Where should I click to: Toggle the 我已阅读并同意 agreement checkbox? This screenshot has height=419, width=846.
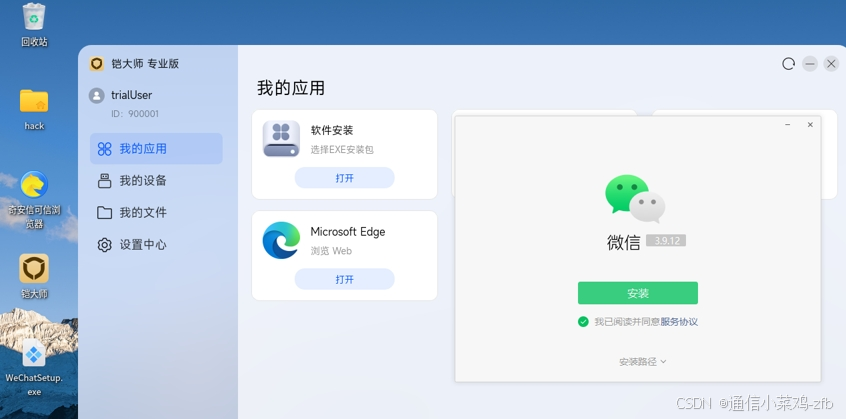click(x=583, y=322)
